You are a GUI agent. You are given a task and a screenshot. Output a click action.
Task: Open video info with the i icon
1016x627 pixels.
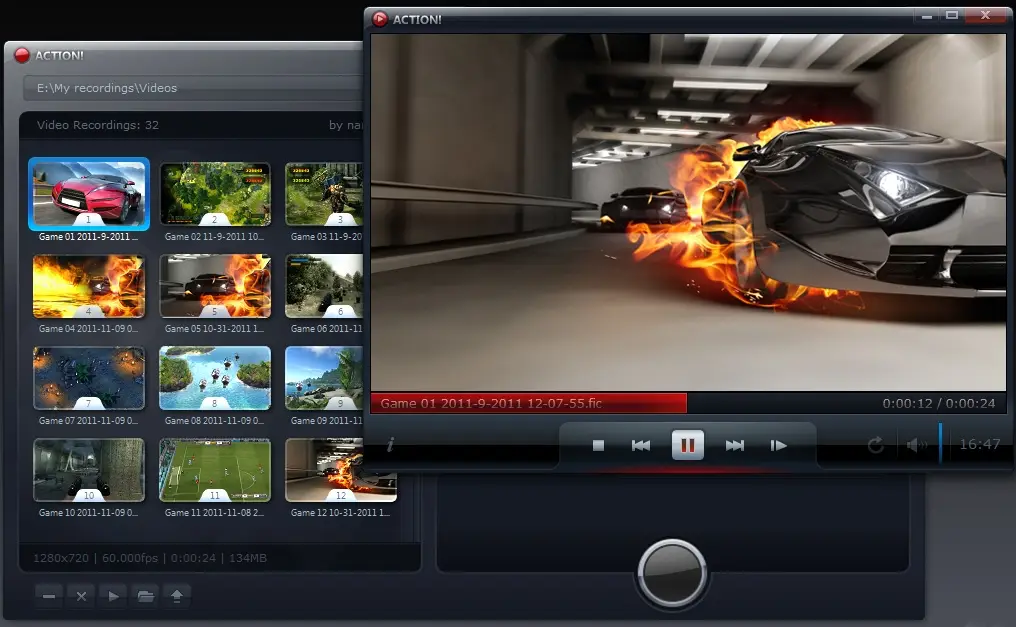pyautogui.click(x=390, y=445)
